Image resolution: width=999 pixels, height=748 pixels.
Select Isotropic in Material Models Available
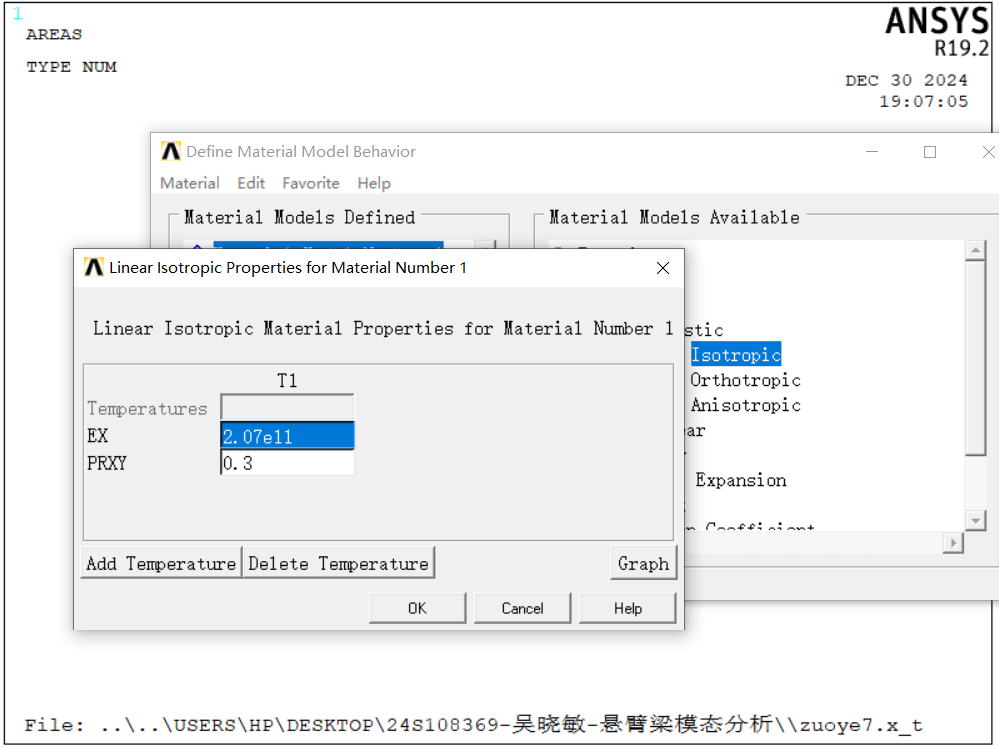click(x=736, y=355)
